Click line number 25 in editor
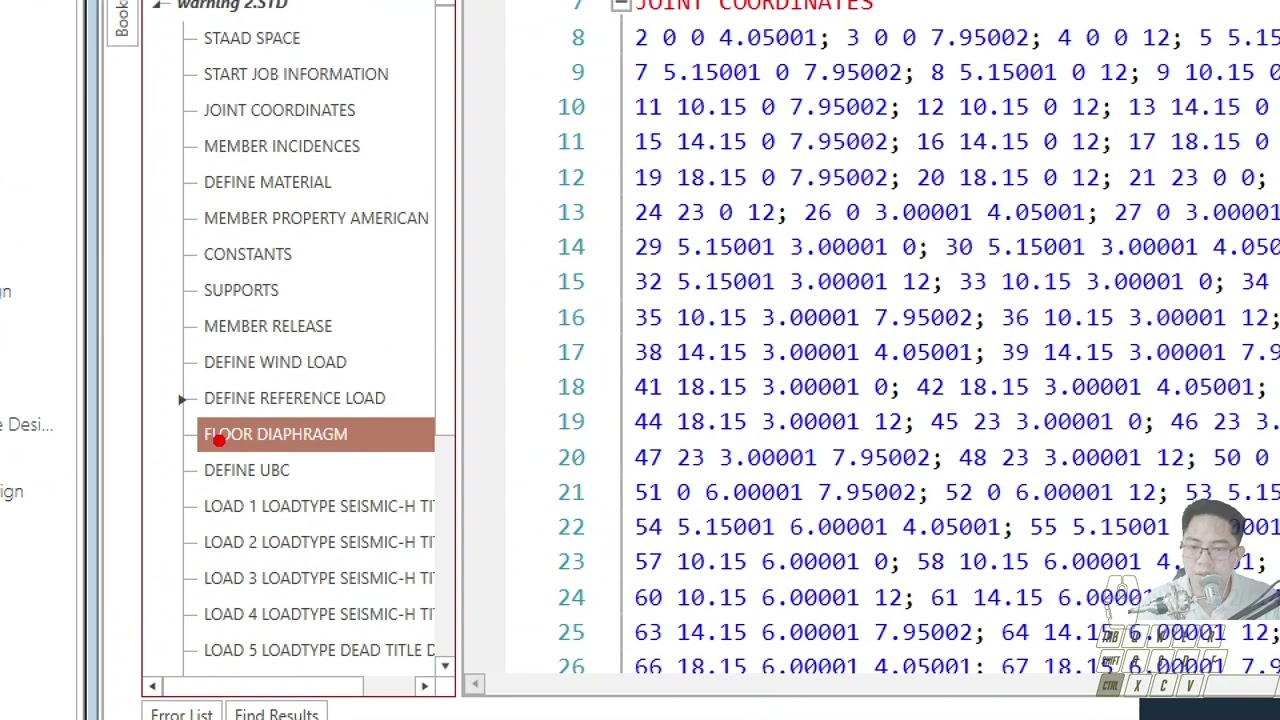This screenshot has width=1280, height=720. point(571,632)
